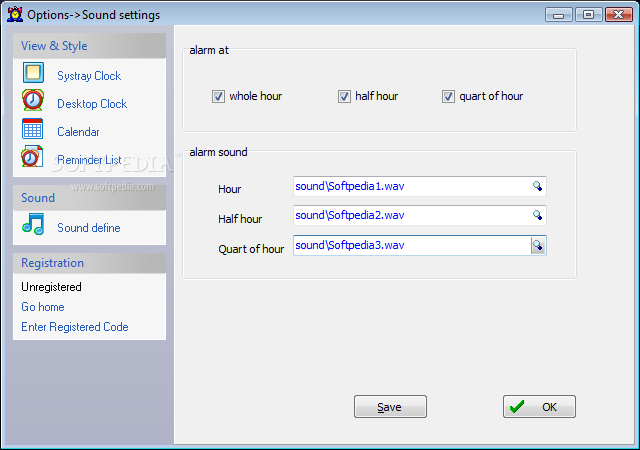Open the Calendar settings
This screenshot has width=640, height=450.
coord(78,132)
